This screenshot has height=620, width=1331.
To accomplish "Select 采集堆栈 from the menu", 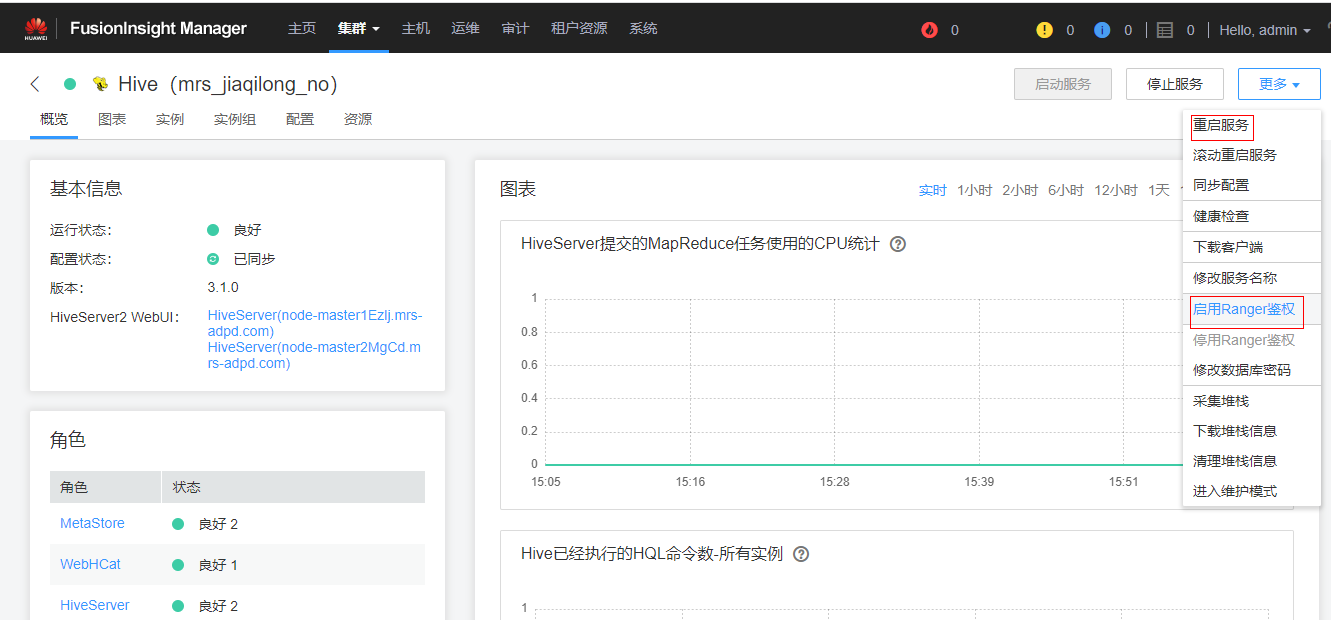I will pos(1221,401).
